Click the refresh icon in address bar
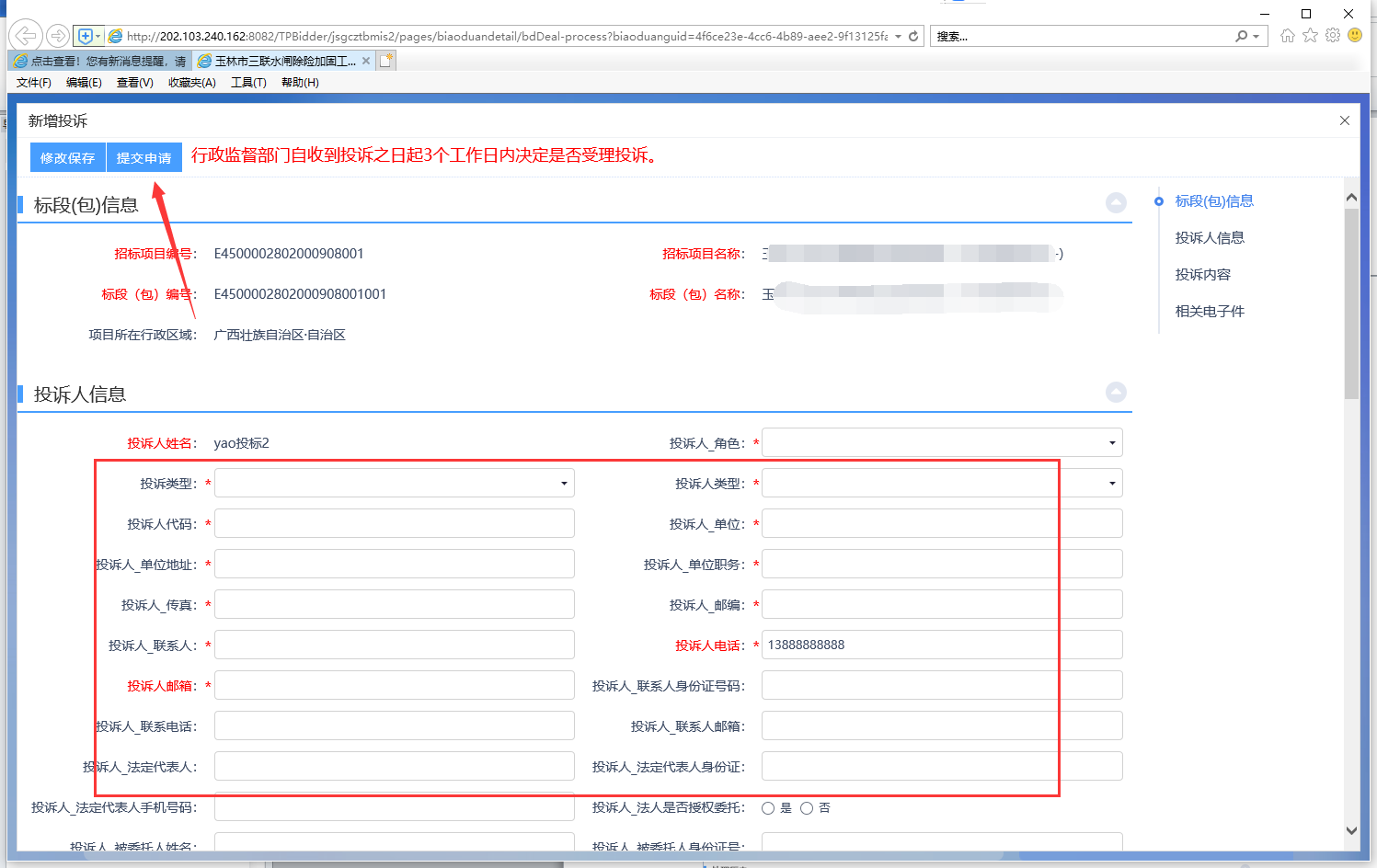This screenshot has height=868, width=1377. [913, 37]
